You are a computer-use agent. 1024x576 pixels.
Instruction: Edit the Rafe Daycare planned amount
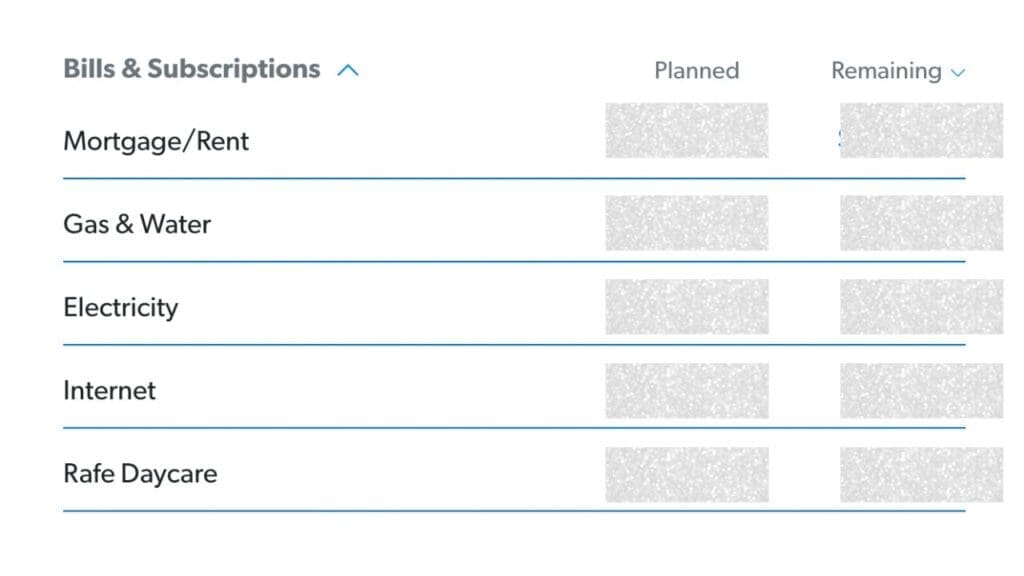tap(687, 474)
